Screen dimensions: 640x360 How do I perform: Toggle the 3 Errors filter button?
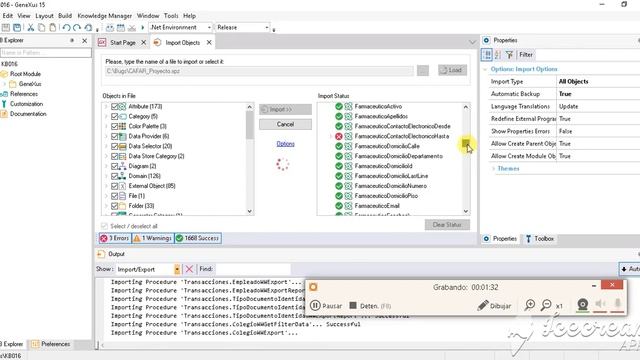115,238
